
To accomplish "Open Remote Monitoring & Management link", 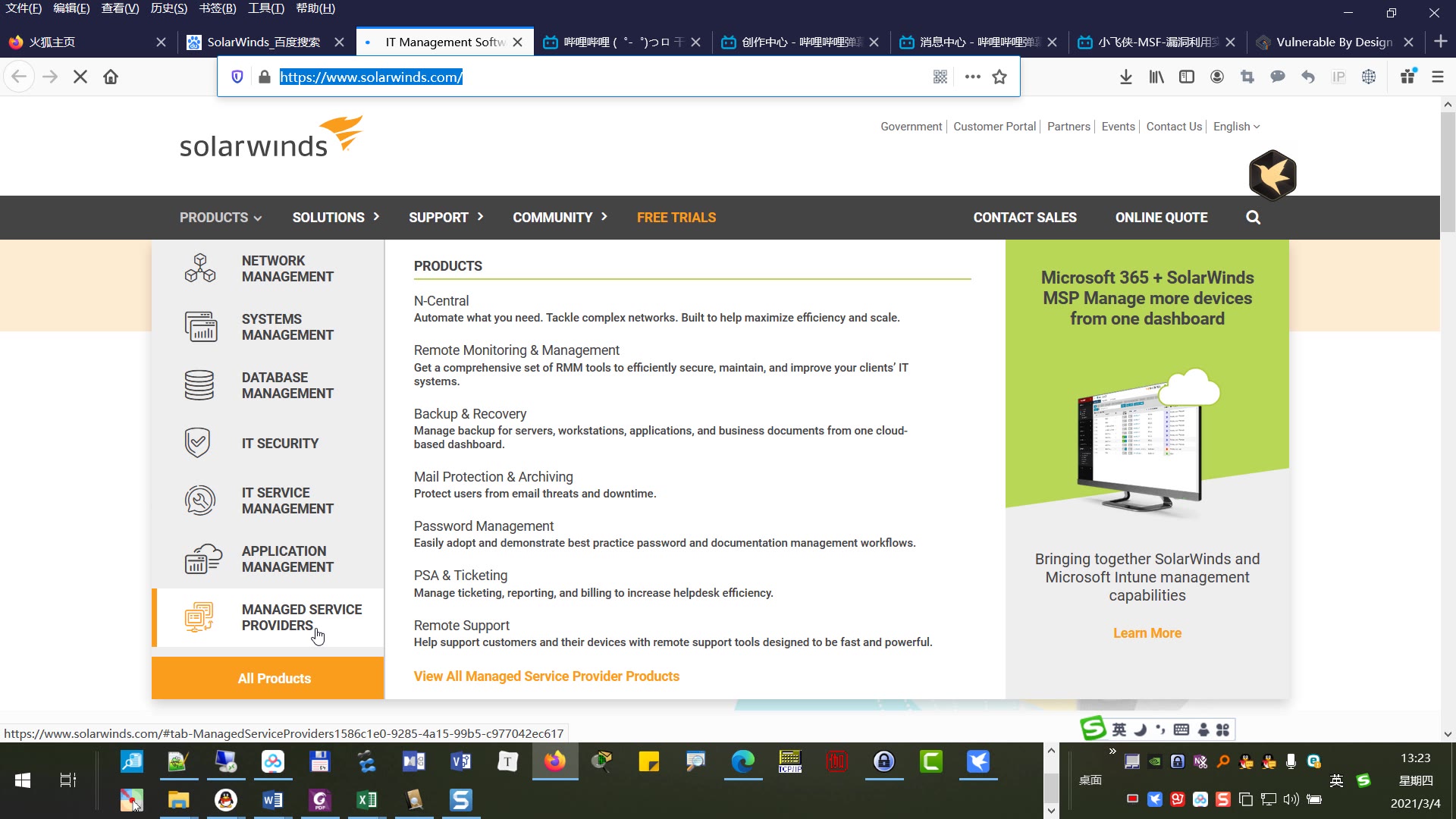I will pos(516,350).
